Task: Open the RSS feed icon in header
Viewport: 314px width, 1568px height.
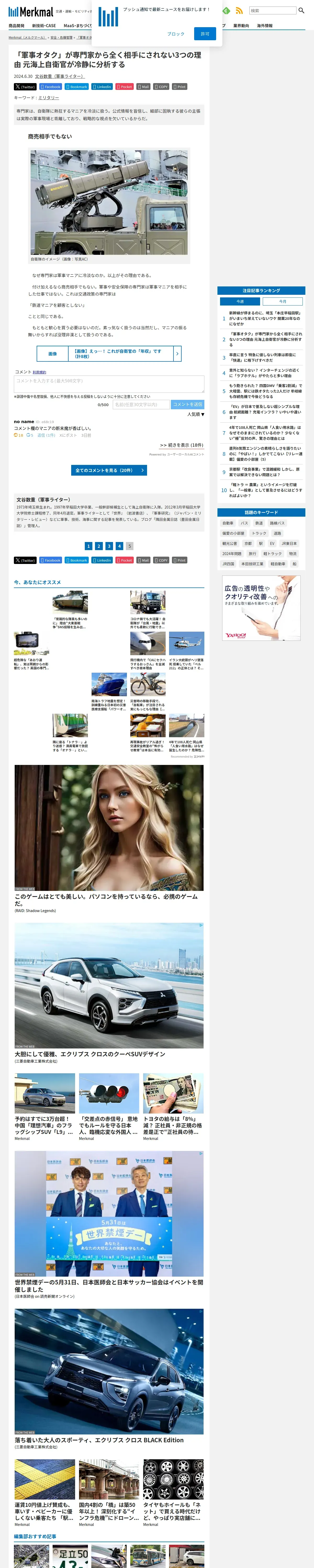Action: (239, 10)
